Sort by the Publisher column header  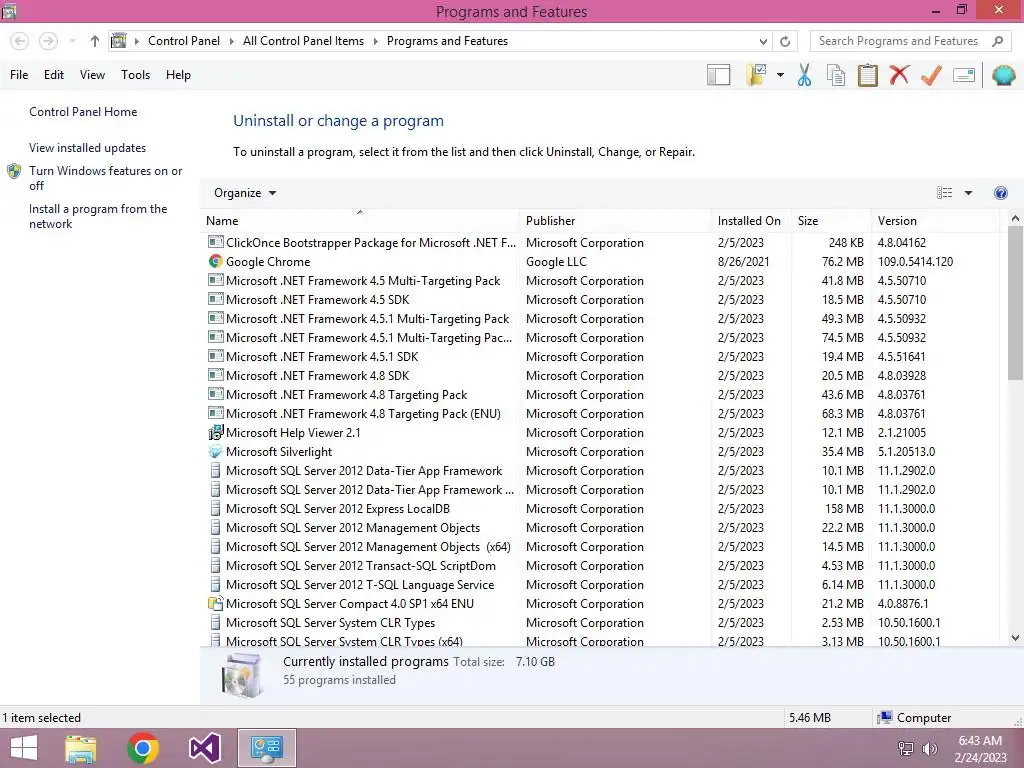pyautogui.click(x=615, y=221)
